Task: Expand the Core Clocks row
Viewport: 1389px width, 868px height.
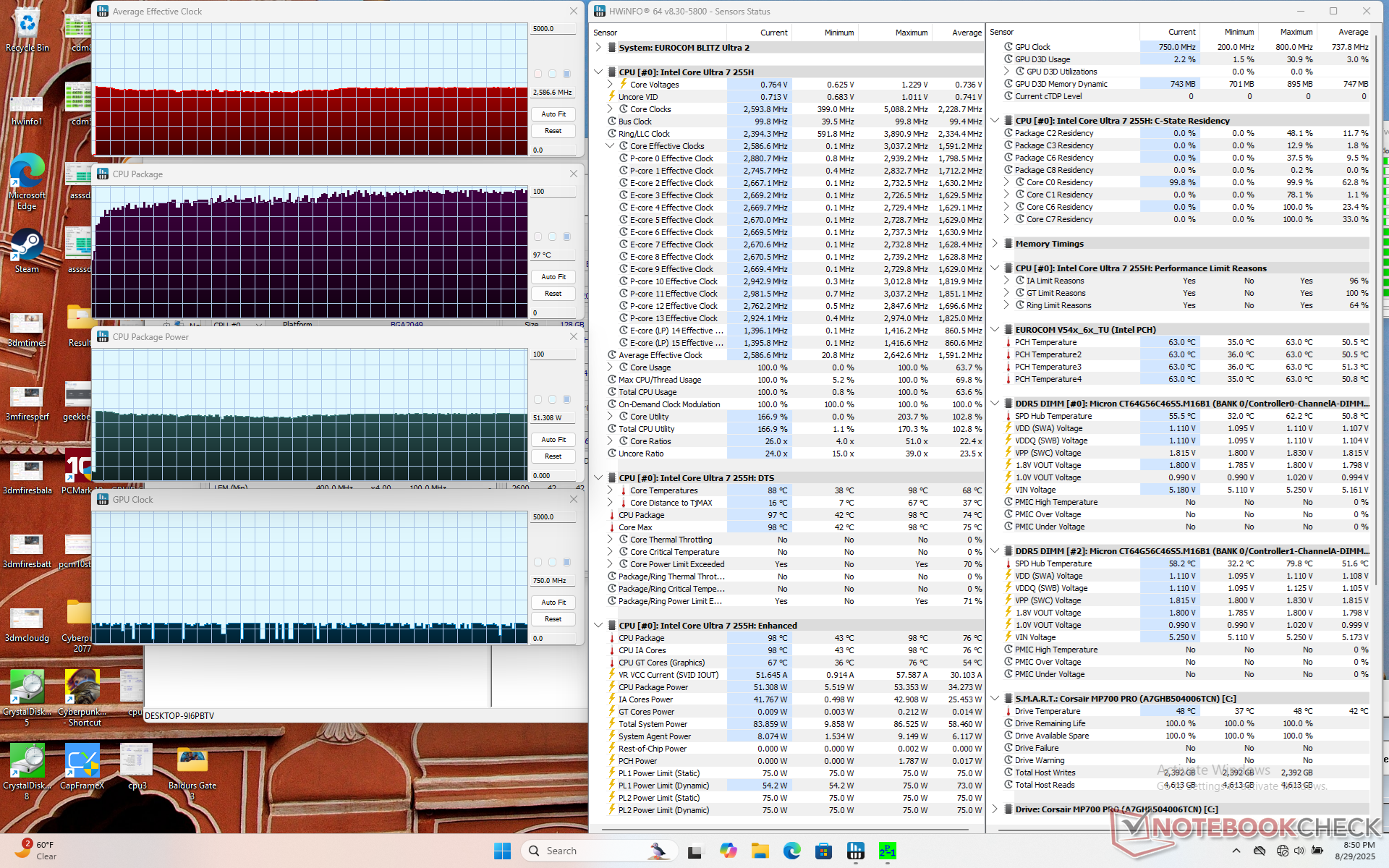Action: [610, 109]
